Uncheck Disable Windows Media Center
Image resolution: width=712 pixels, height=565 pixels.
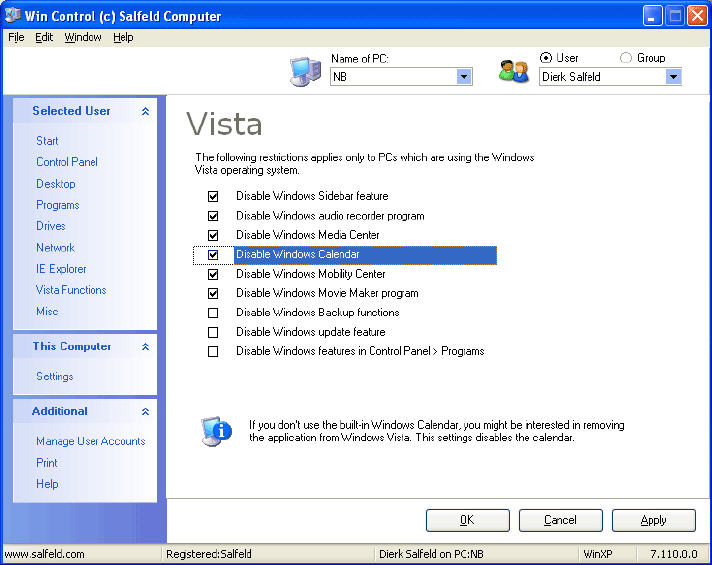213,235
